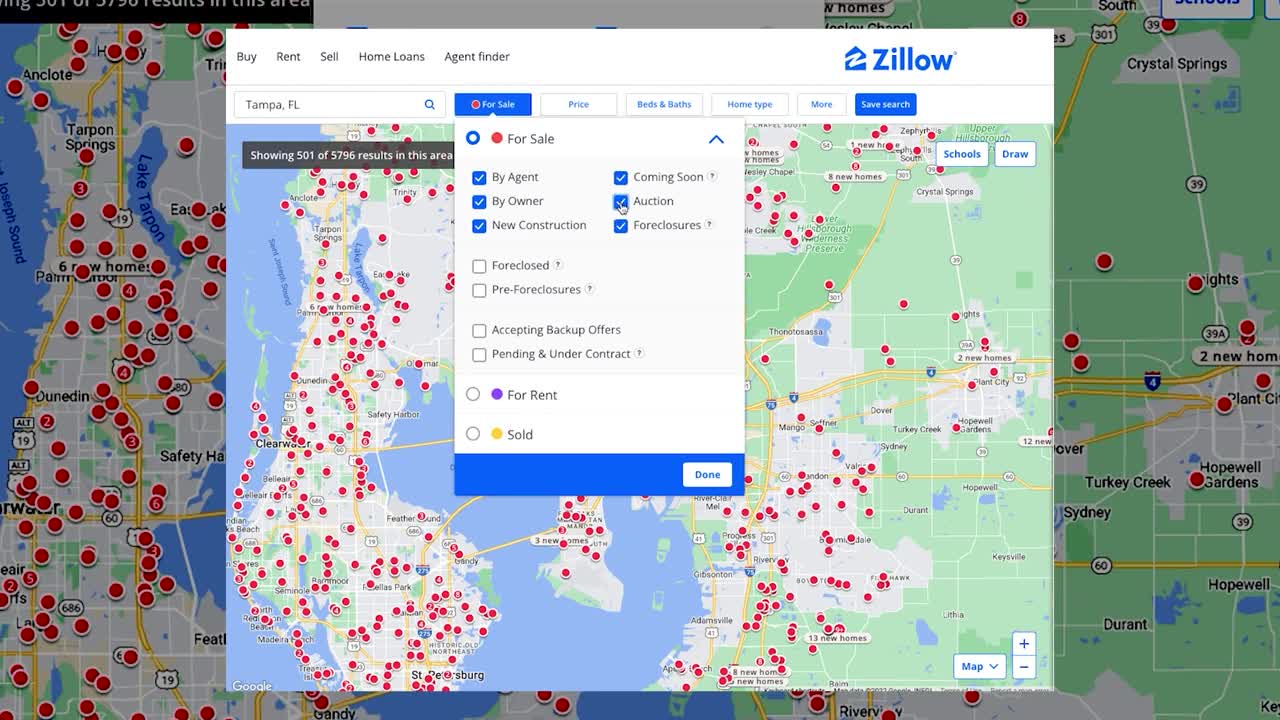Open the Rent menu
The image size is (1280, 720).
[x=288, y=56]
